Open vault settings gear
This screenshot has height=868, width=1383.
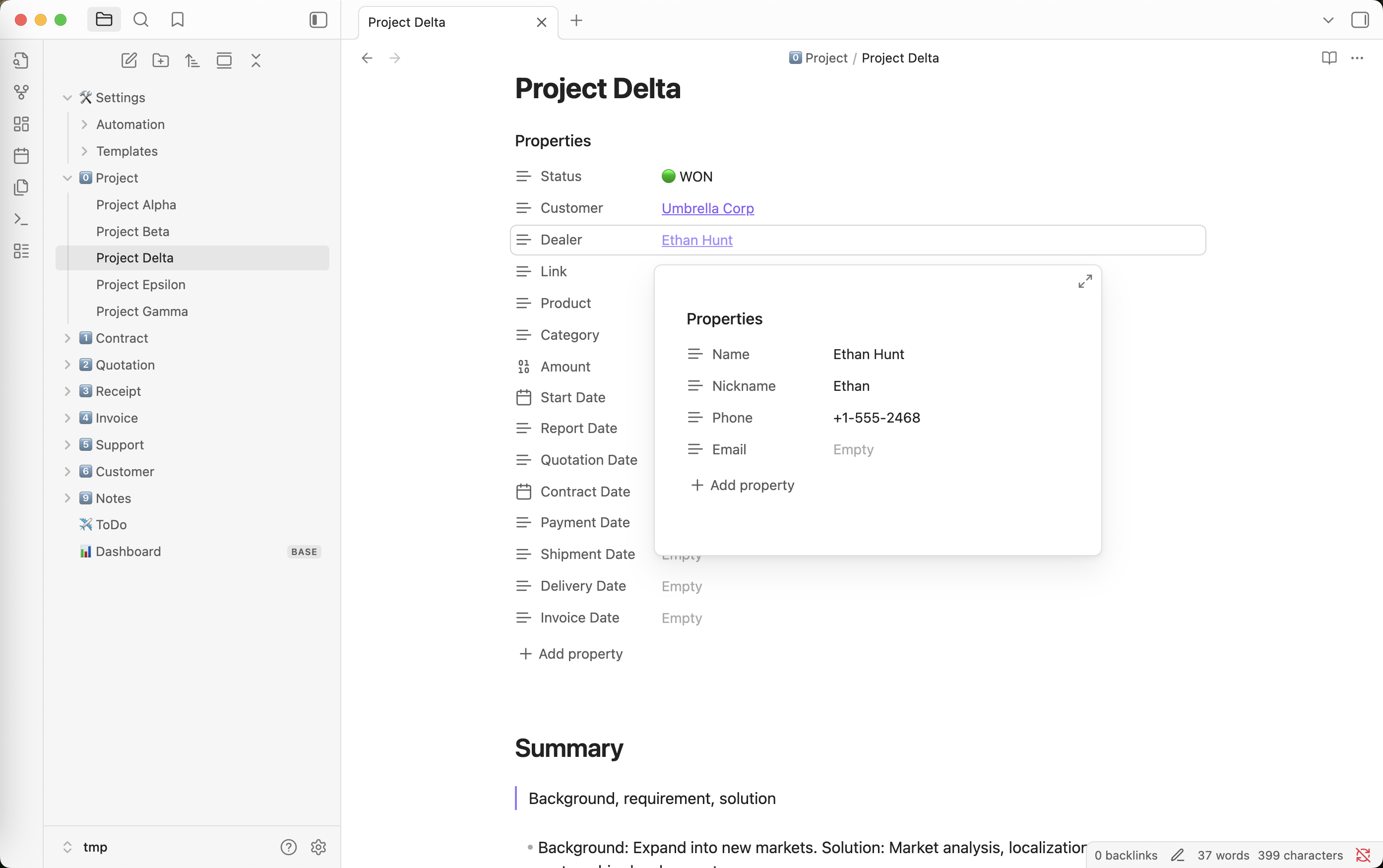318,847
